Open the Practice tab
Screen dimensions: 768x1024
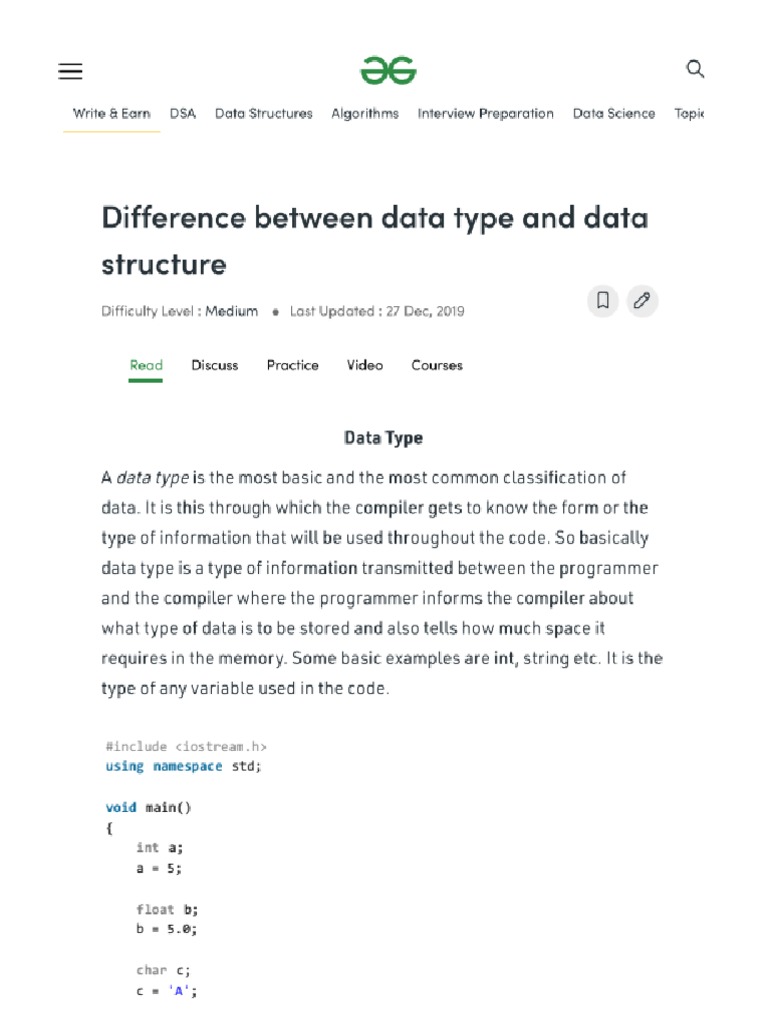[x=293, y=366]
